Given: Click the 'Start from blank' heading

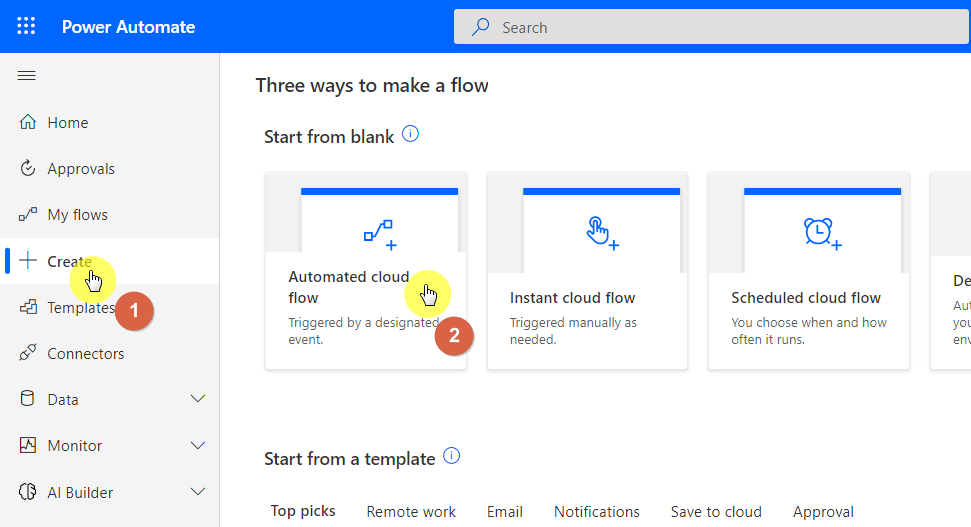Looking at the screenshot, I should (329, 137).
